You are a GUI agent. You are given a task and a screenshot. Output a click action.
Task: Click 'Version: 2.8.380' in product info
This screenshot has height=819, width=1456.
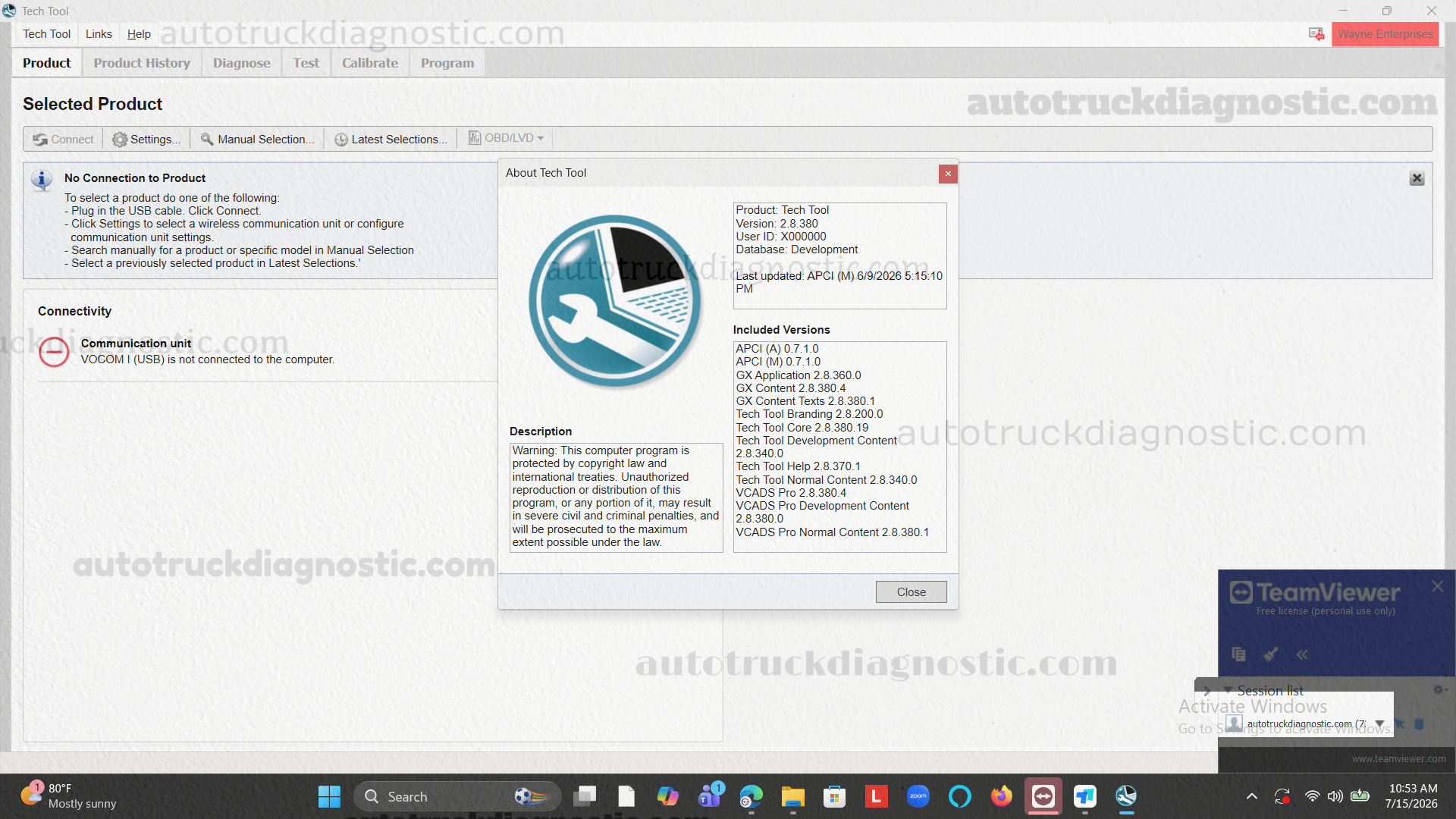point(777,224)
